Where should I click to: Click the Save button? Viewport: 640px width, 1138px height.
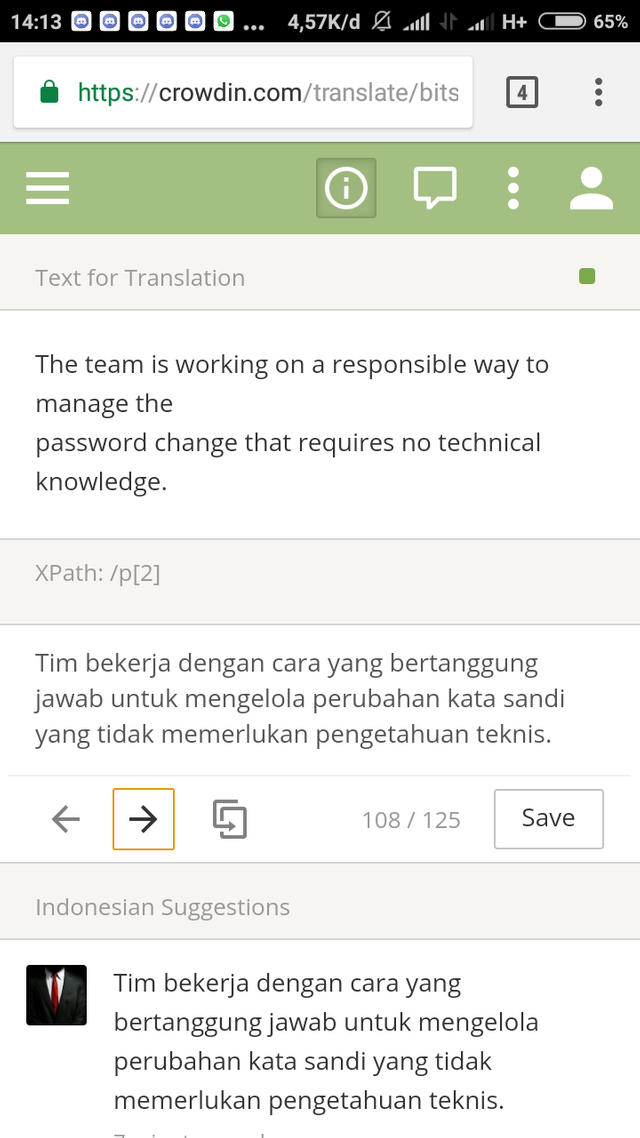[549, 819]
